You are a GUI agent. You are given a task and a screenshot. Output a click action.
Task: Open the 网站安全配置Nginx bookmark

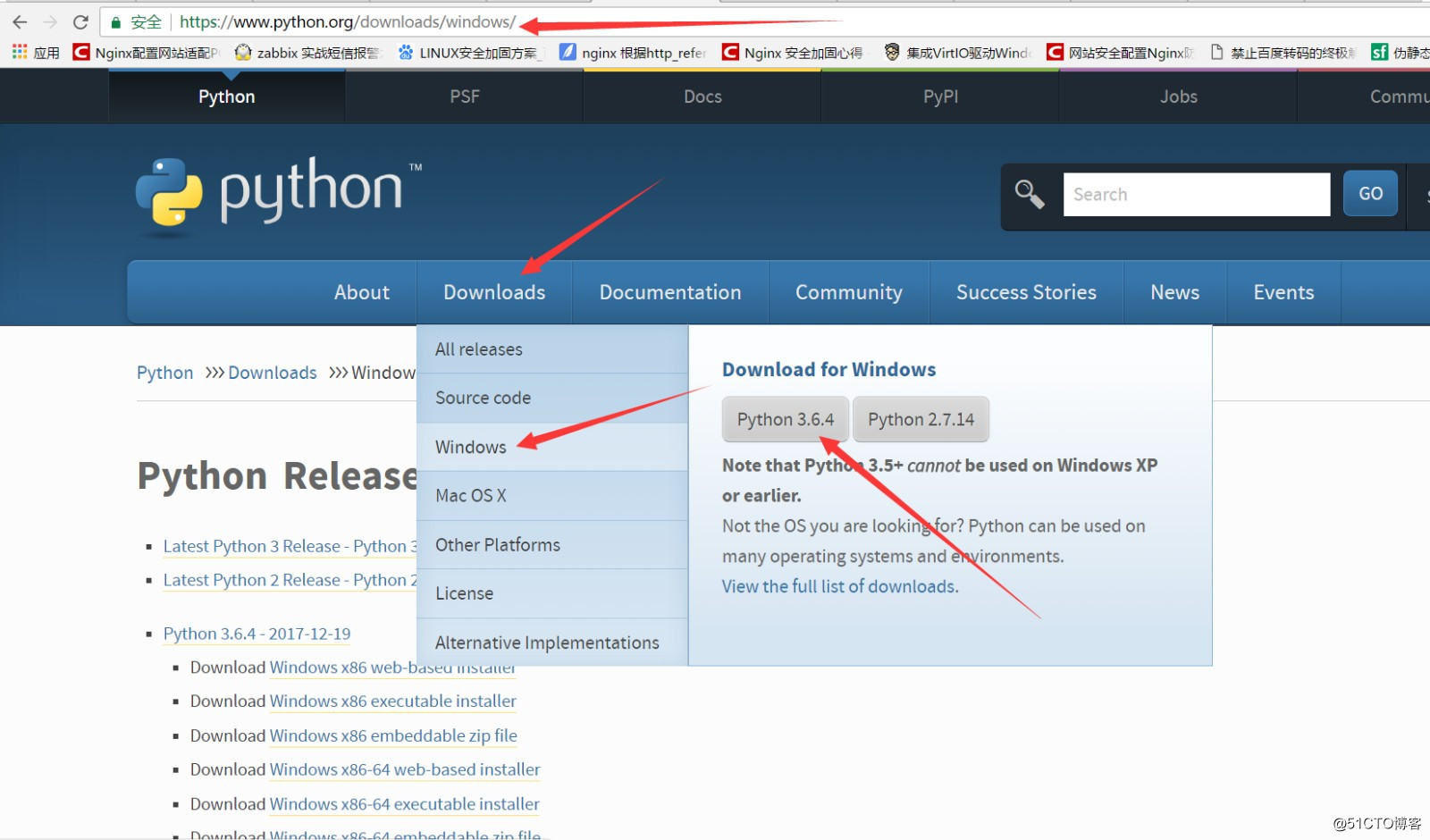(1121, 53)
